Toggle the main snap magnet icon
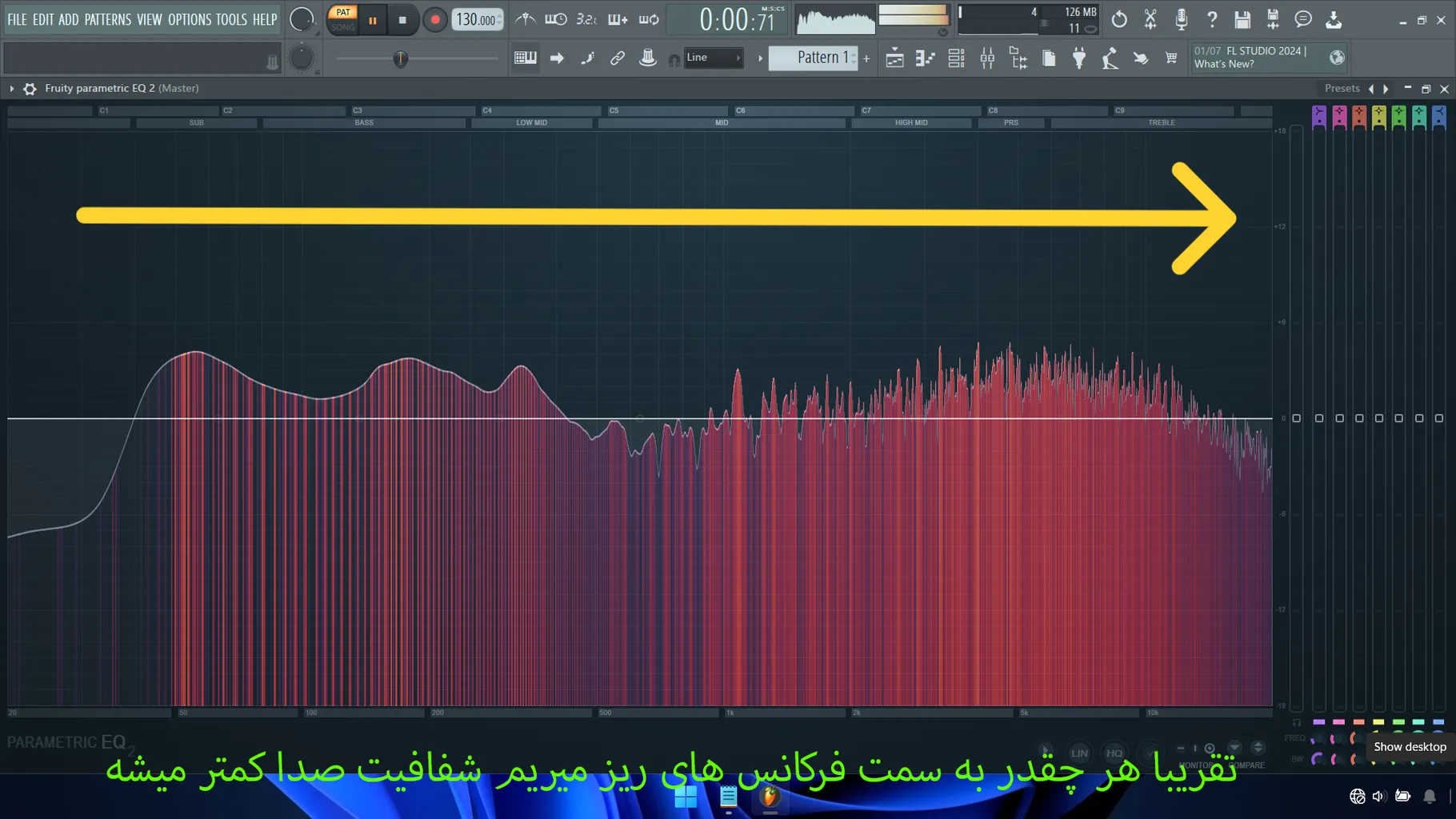This screenshot has width=1456, height=819. click(674, 60)
